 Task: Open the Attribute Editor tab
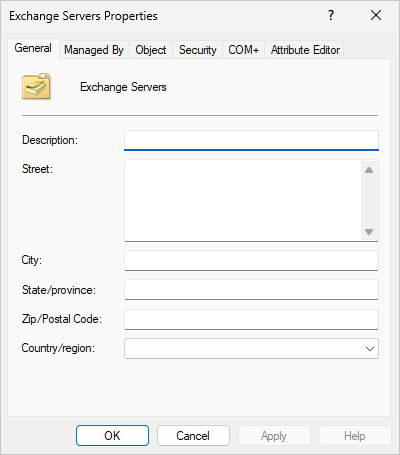(x=305, y=50)
